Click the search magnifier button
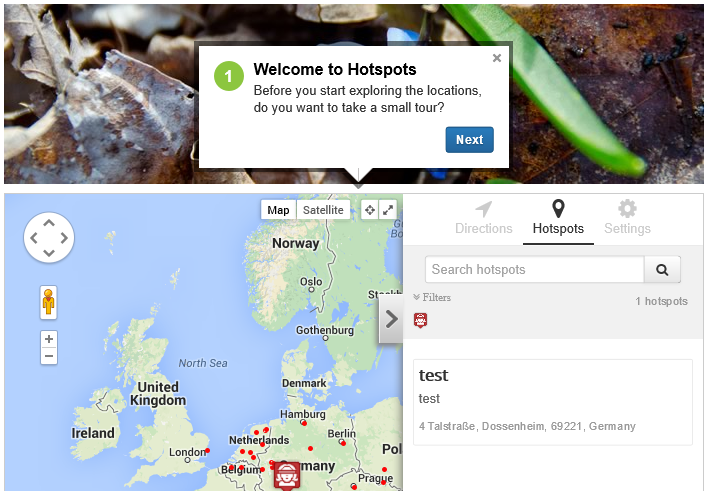 [662, 270]
